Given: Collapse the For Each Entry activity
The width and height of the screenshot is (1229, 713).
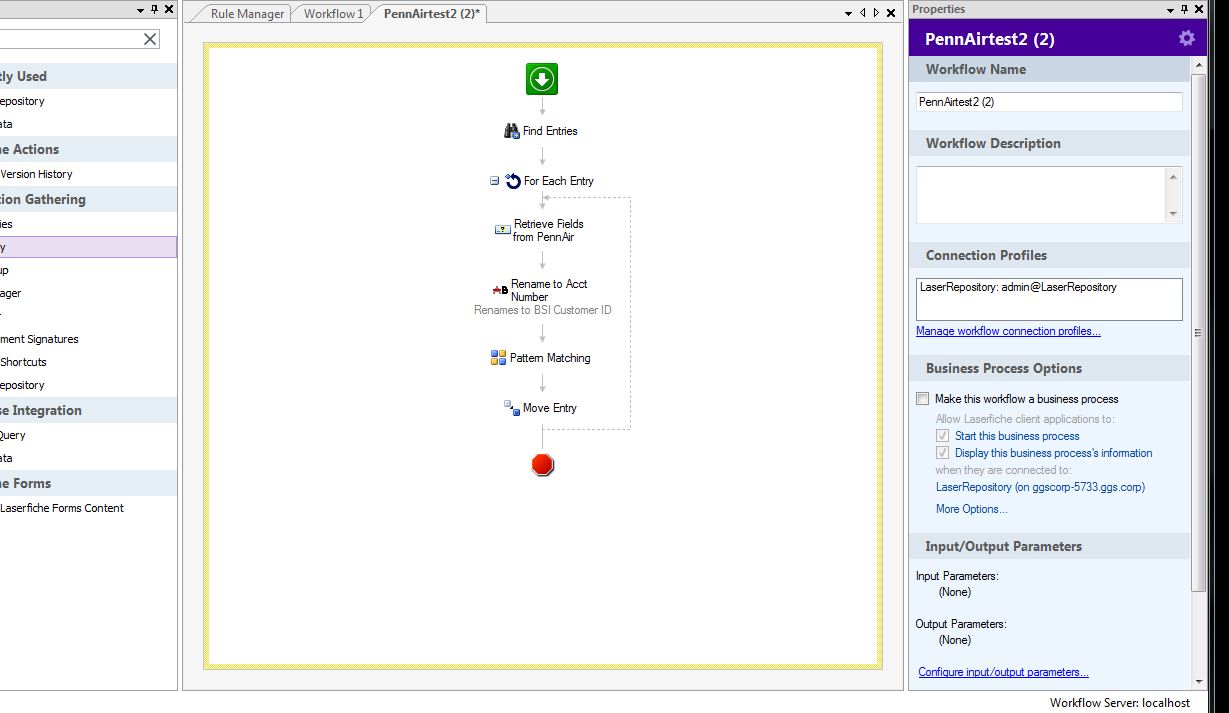Looking at the screenshot, I should [x=494, y=181].
